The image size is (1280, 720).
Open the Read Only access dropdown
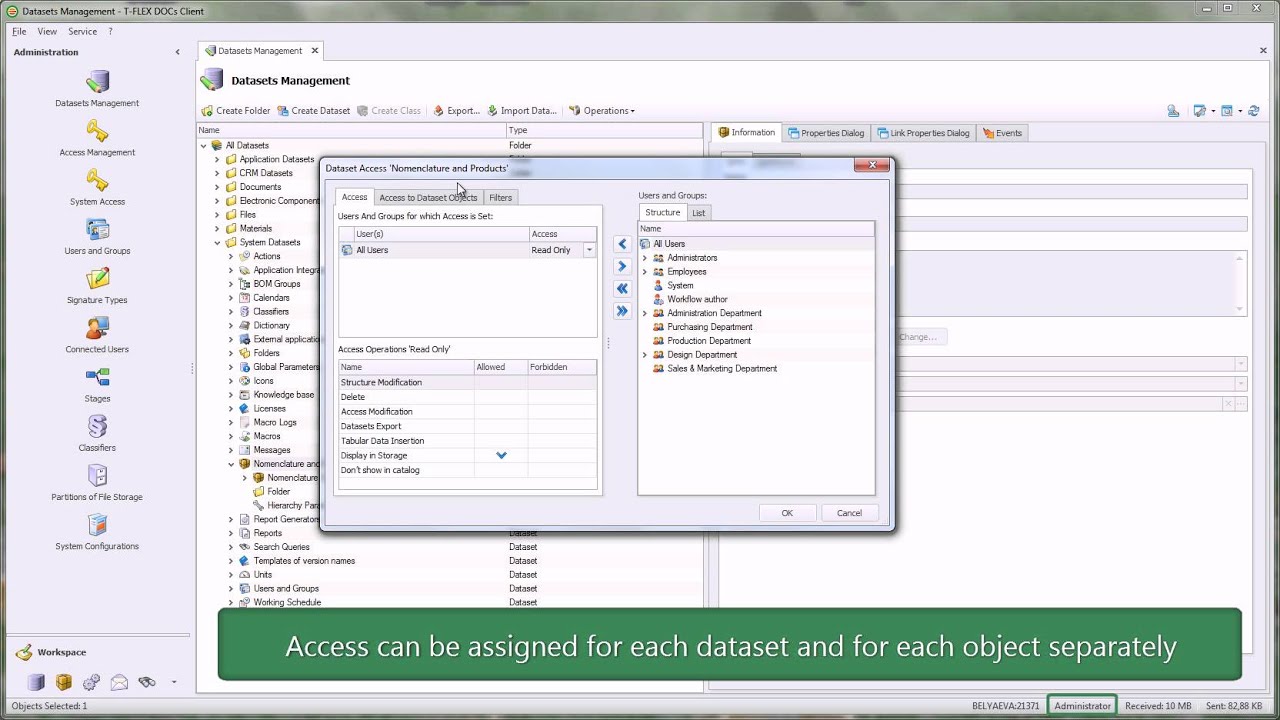[x=589, y=250]
